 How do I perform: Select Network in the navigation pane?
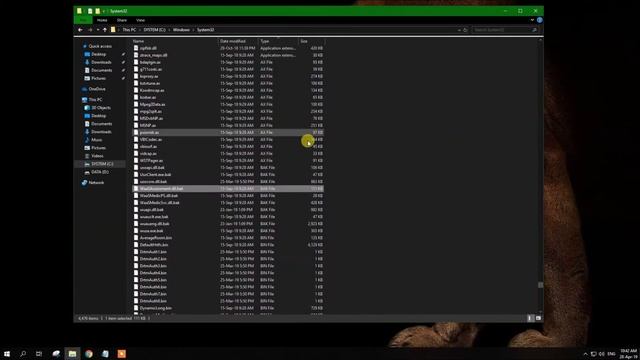point(96,183)
